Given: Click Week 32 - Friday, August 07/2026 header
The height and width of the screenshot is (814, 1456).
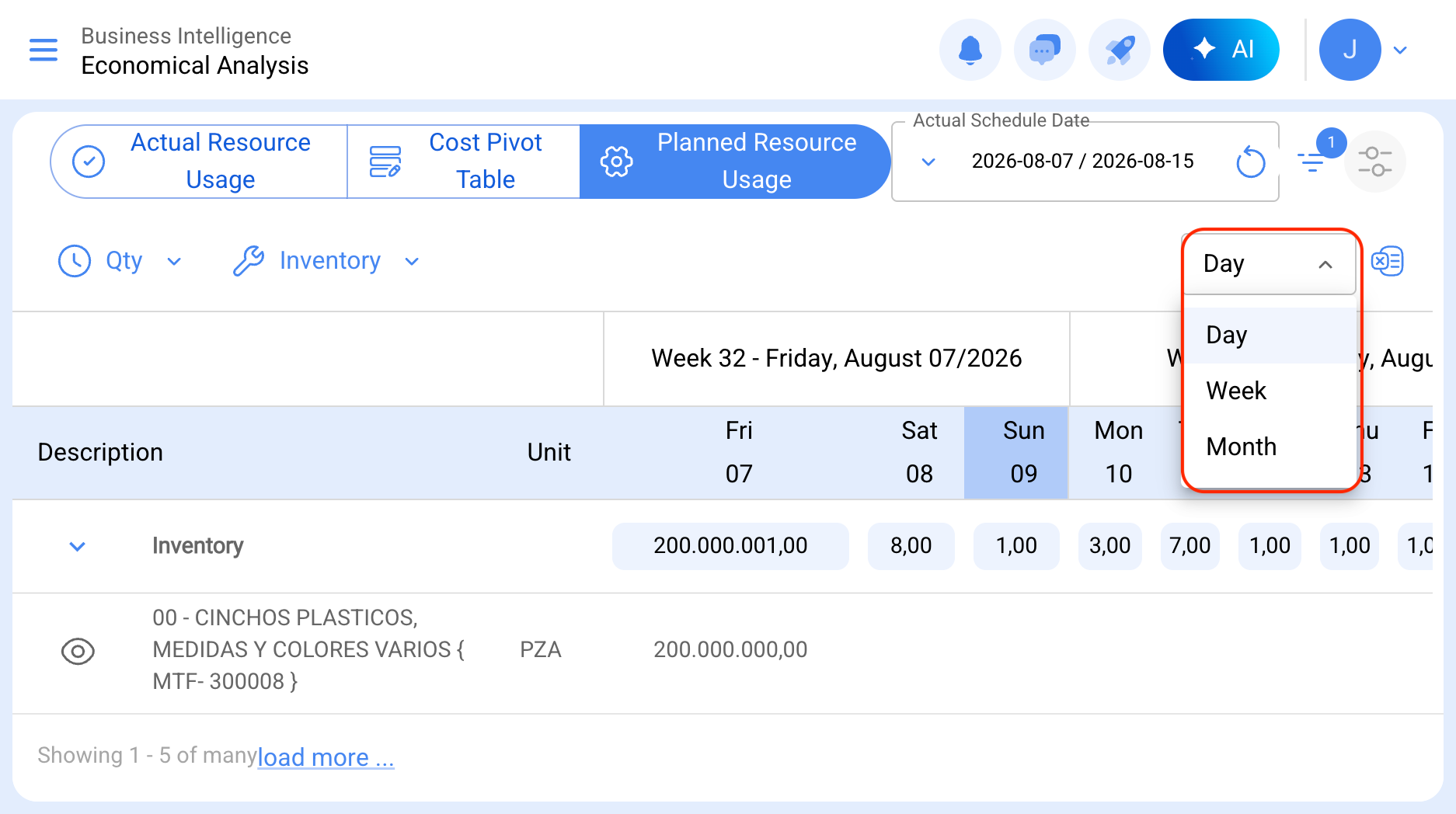Looking at the screenshot, I should click(x=837, y=358).
